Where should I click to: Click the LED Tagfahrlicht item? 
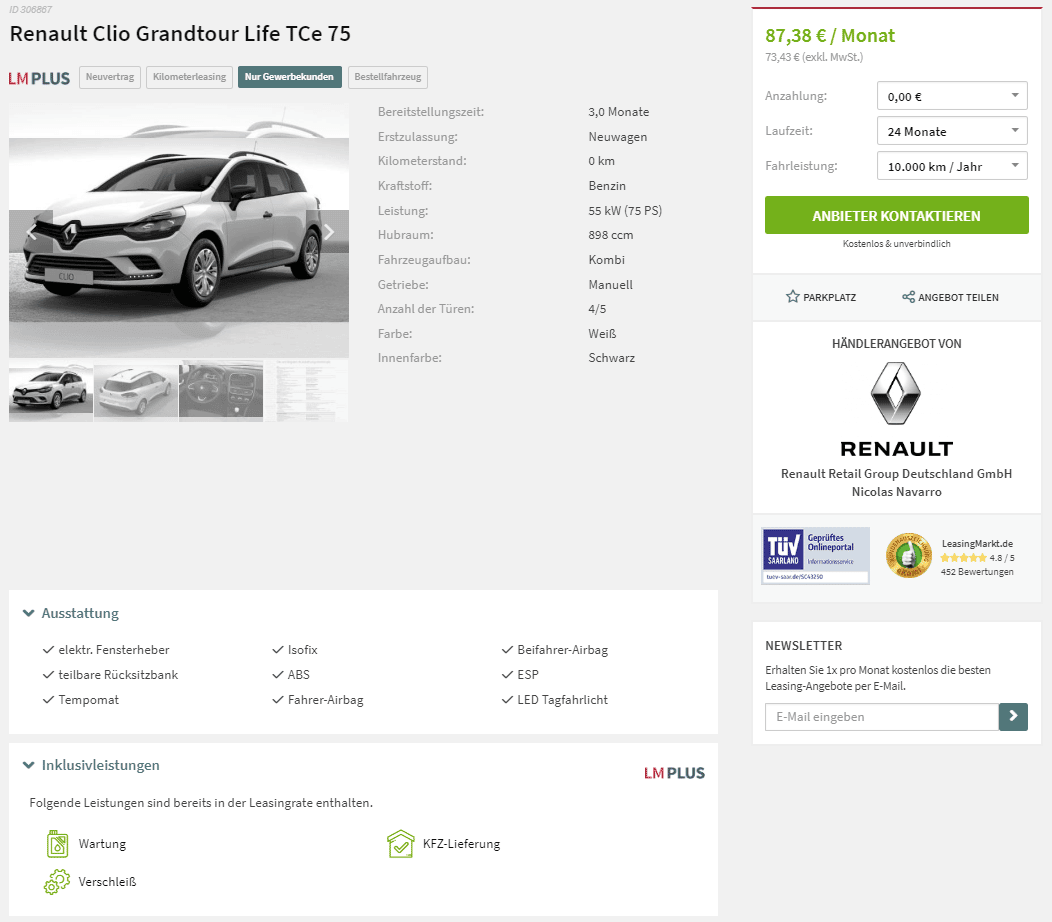coord(562,700)
